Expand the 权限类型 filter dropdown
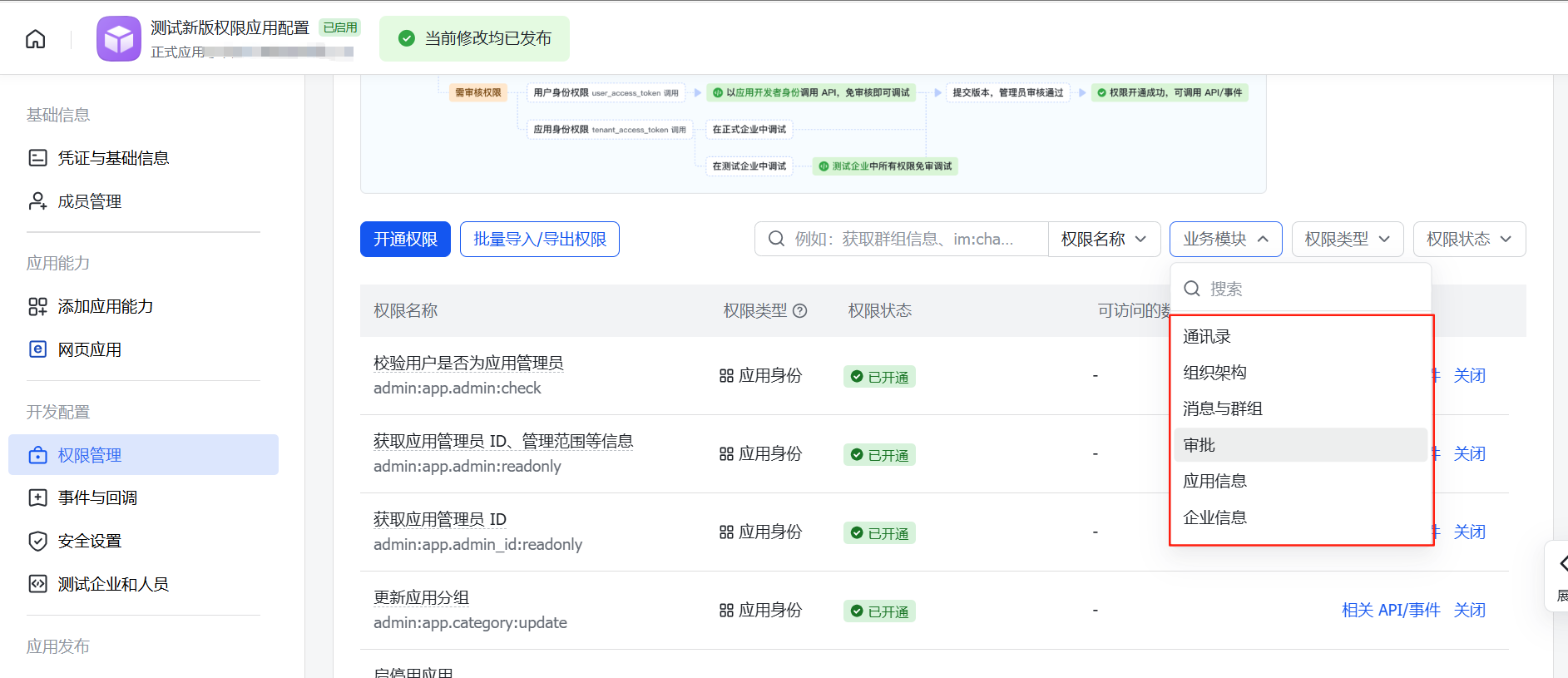The height and width of the screenshot is (678, 1568). click(1347, 240)
